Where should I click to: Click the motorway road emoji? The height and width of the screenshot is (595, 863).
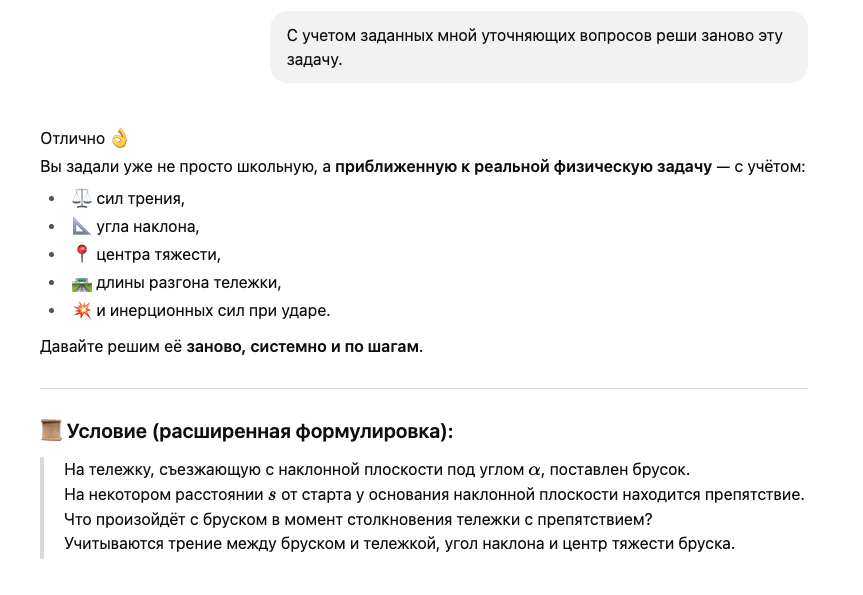click(82, 282)
